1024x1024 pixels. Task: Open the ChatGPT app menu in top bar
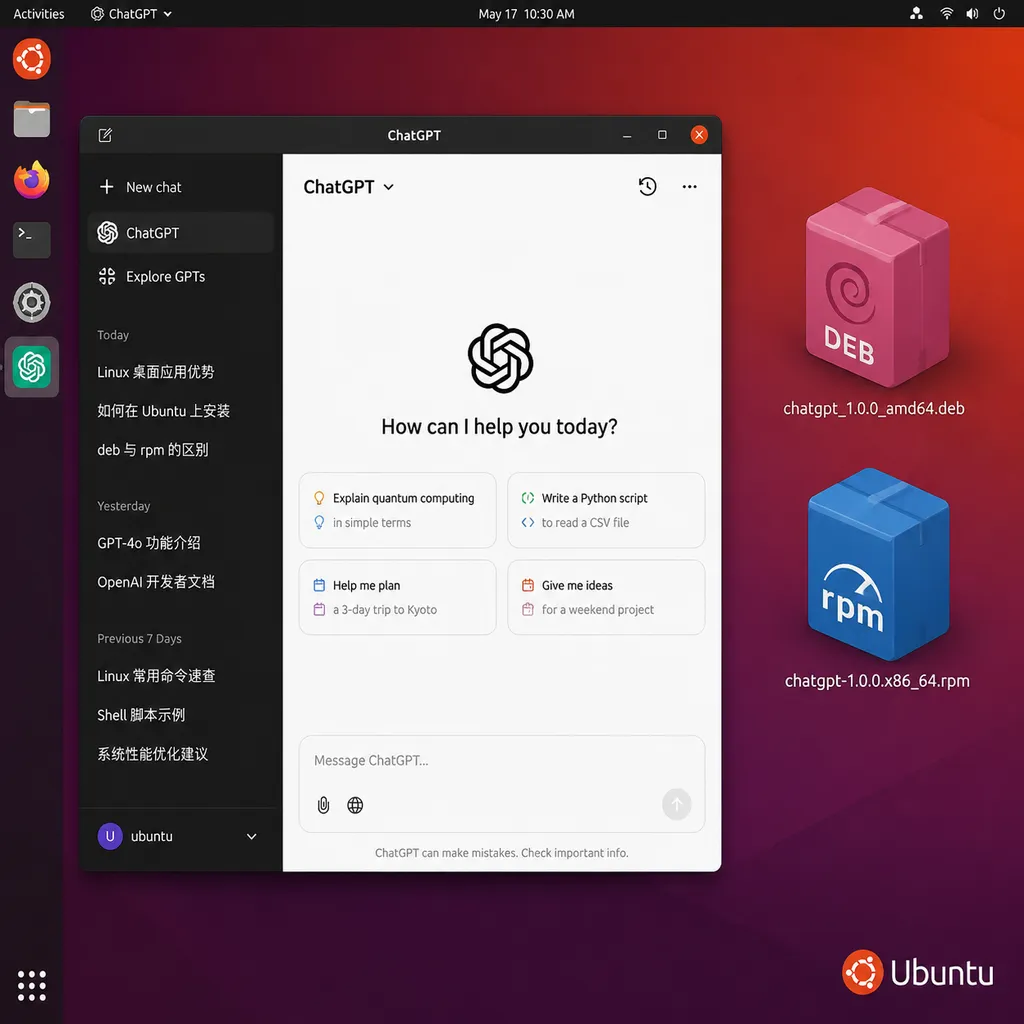[131, 14]
